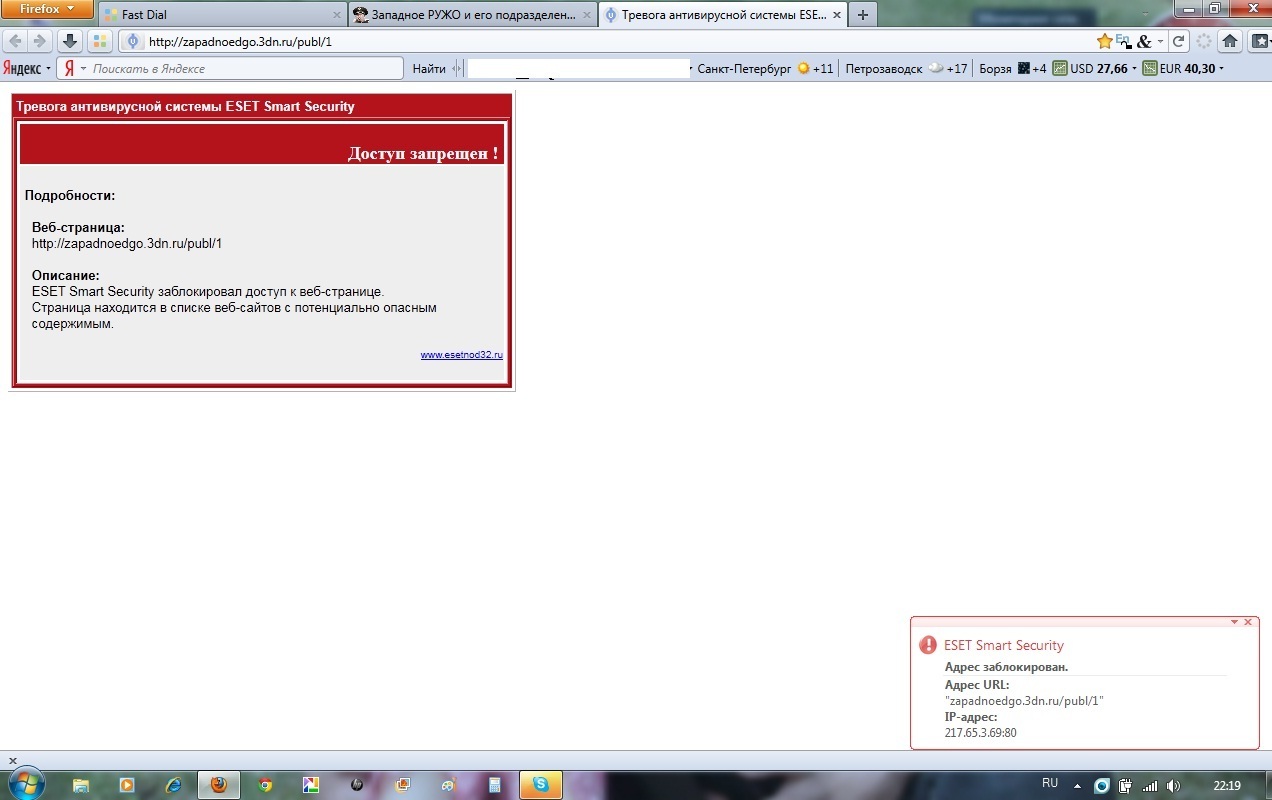
Task: Open the HP icon in the taskbar
Action: coord(357,785)
